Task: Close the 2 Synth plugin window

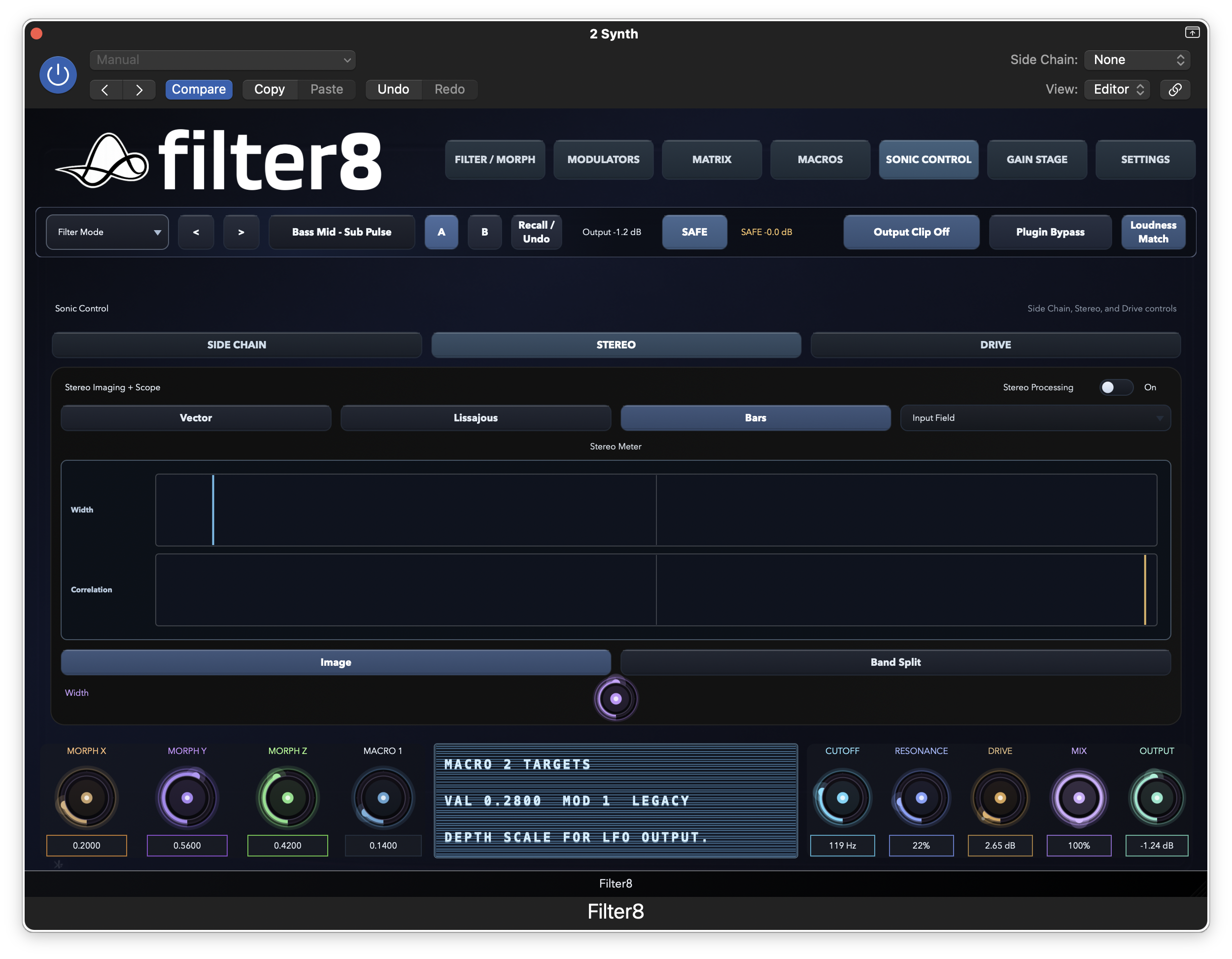Action: click(x=36, y=34)
